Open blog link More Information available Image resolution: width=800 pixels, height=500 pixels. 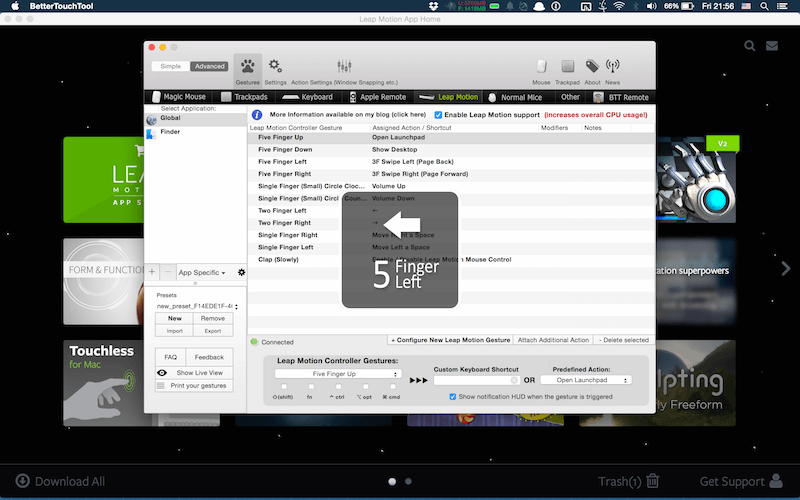click(x=347, y=115)
